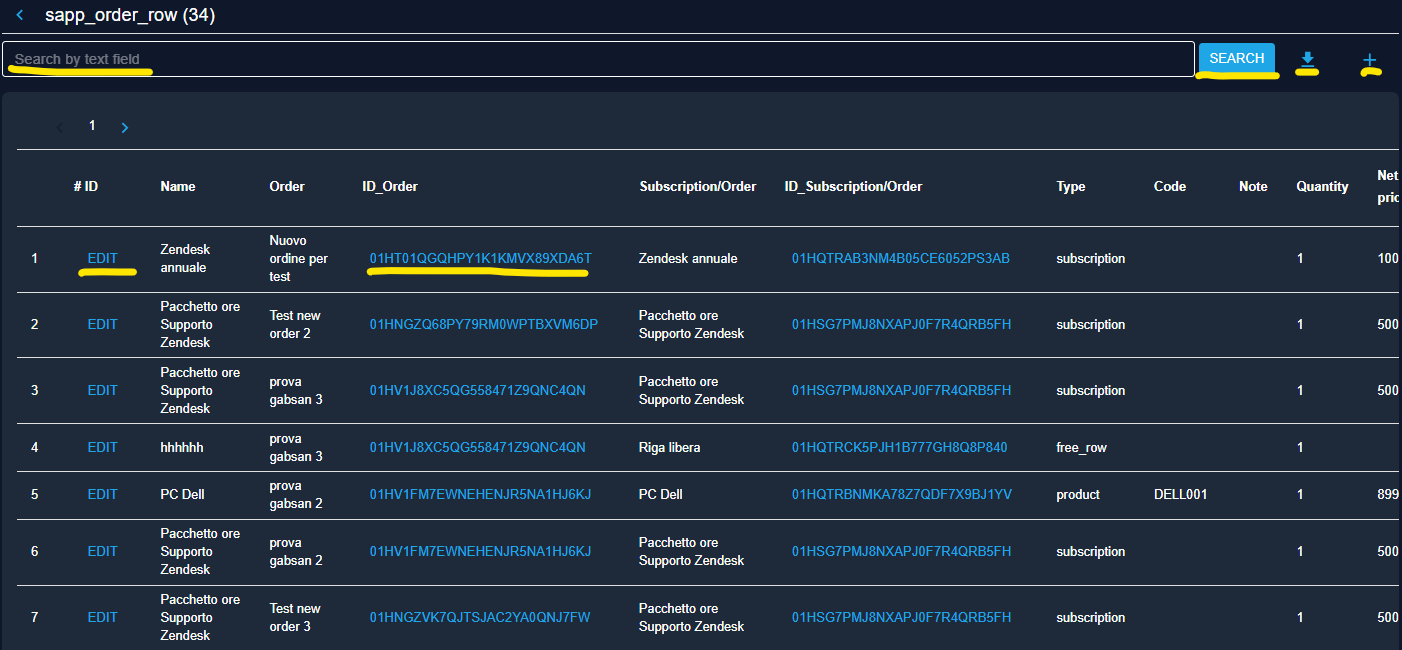The width and height of the screenshot is (1402, 650).
Task: Select the Riga libera cell
Action: pos(670,448)
